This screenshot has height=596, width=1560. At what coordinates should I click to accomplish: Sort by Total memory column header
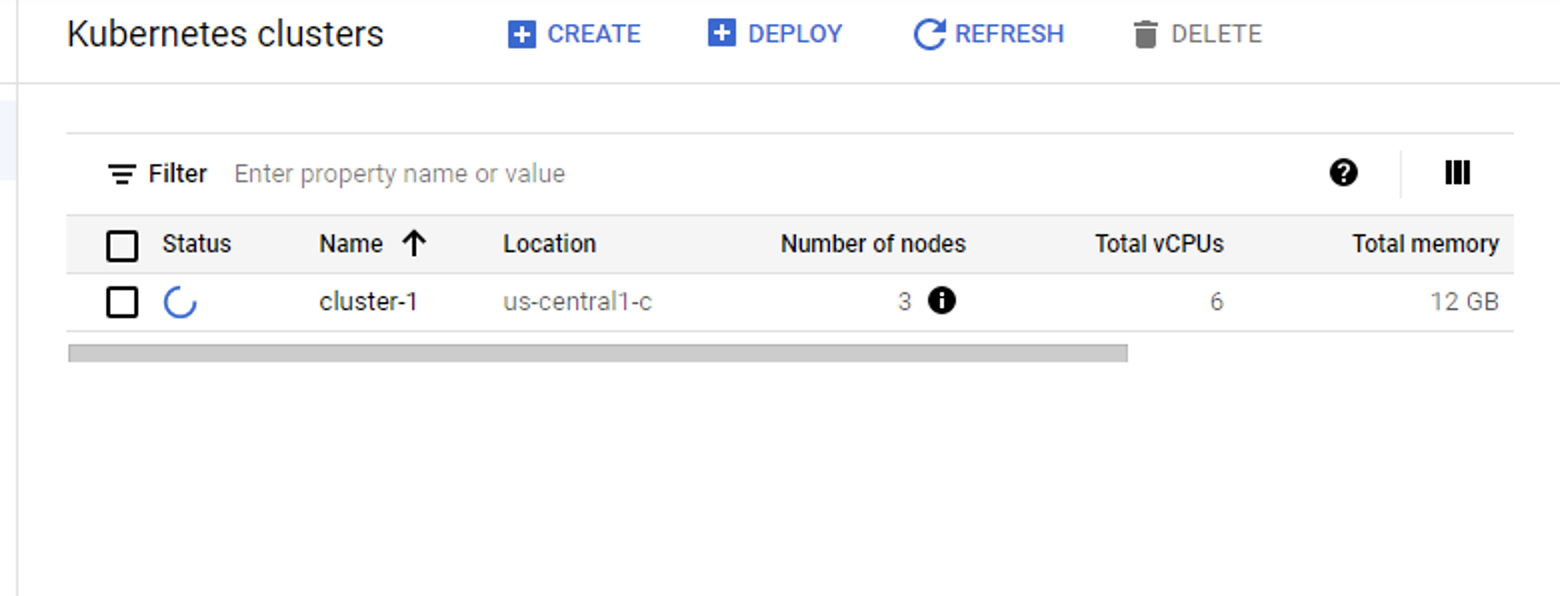1425,244
